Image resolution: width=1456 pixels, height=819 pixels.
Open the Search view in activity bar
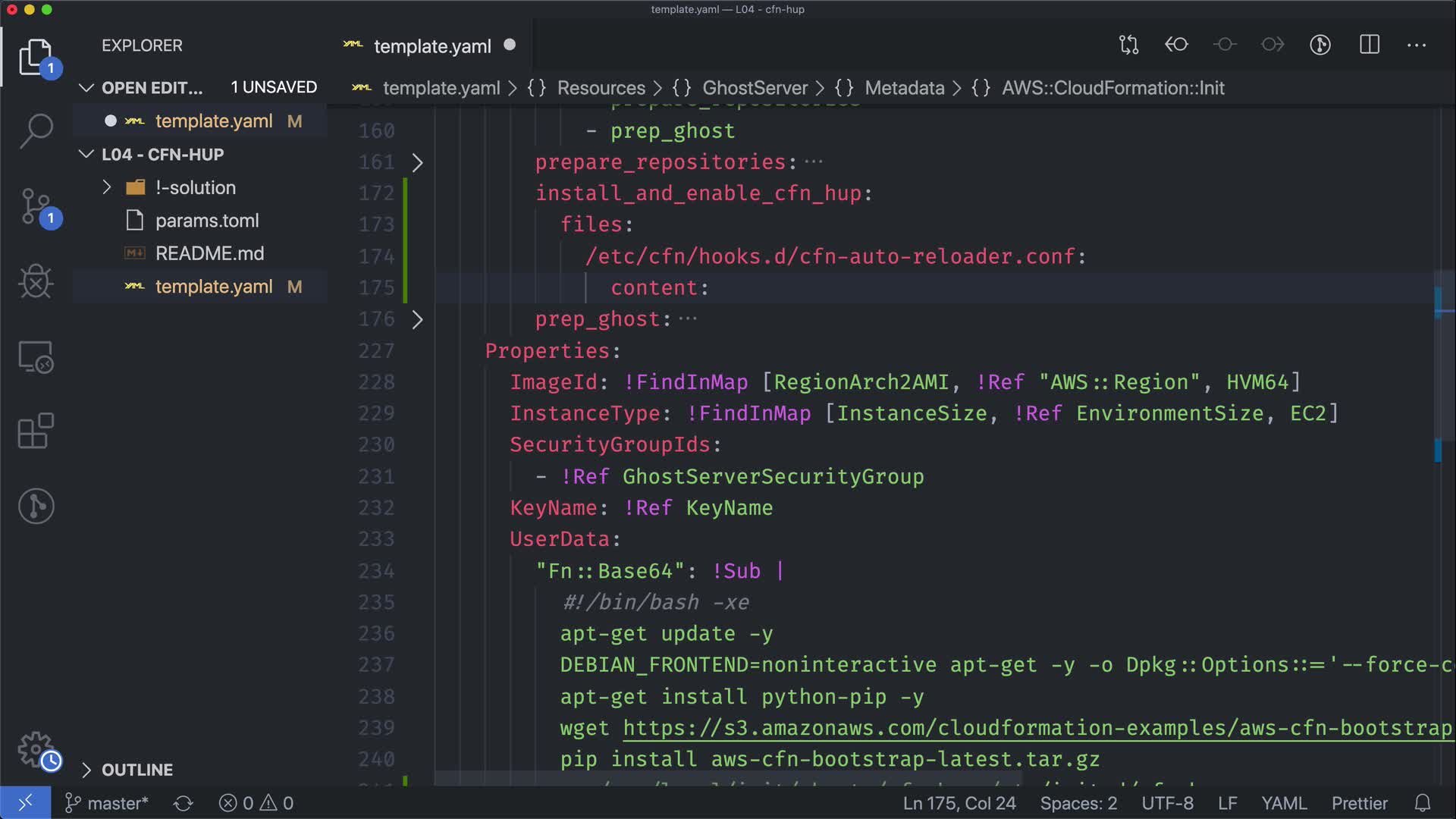pyautogui.click(x=36, y=131)
